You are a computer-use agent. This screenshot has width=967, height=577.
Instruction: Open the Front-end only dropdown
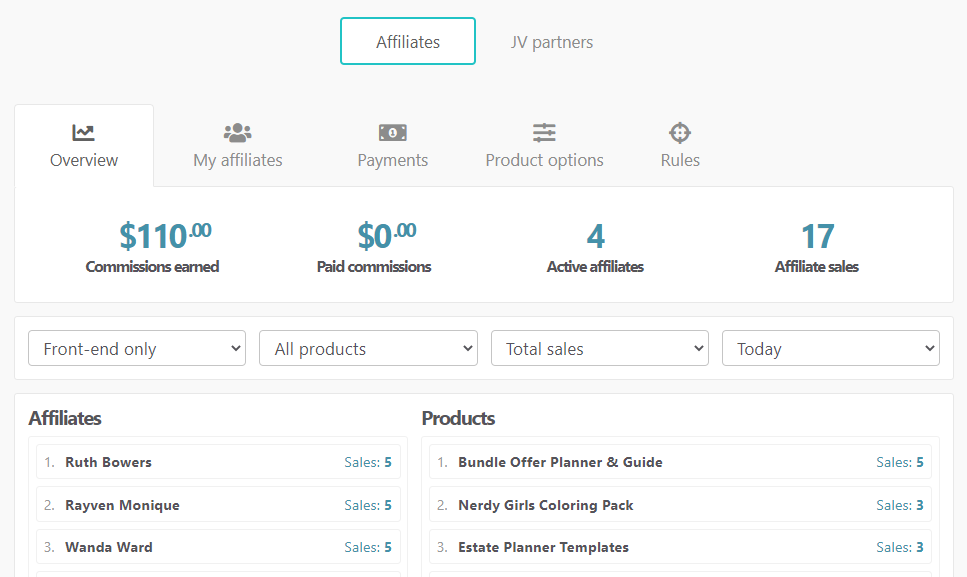[137, 348]
